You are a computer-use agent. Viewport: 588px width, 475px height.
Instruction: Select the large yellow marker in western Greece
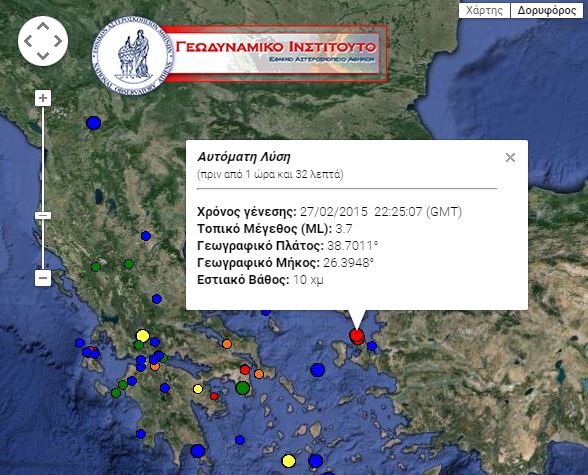(142, 335)
